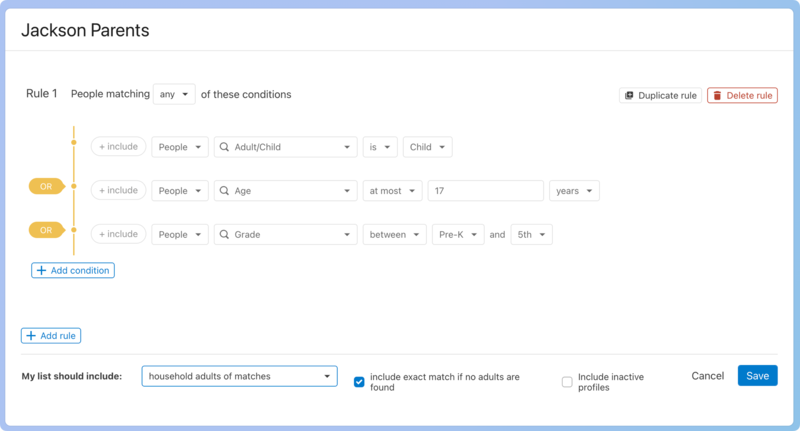Add a new condition to Rule 1

(x=73, y=270)
